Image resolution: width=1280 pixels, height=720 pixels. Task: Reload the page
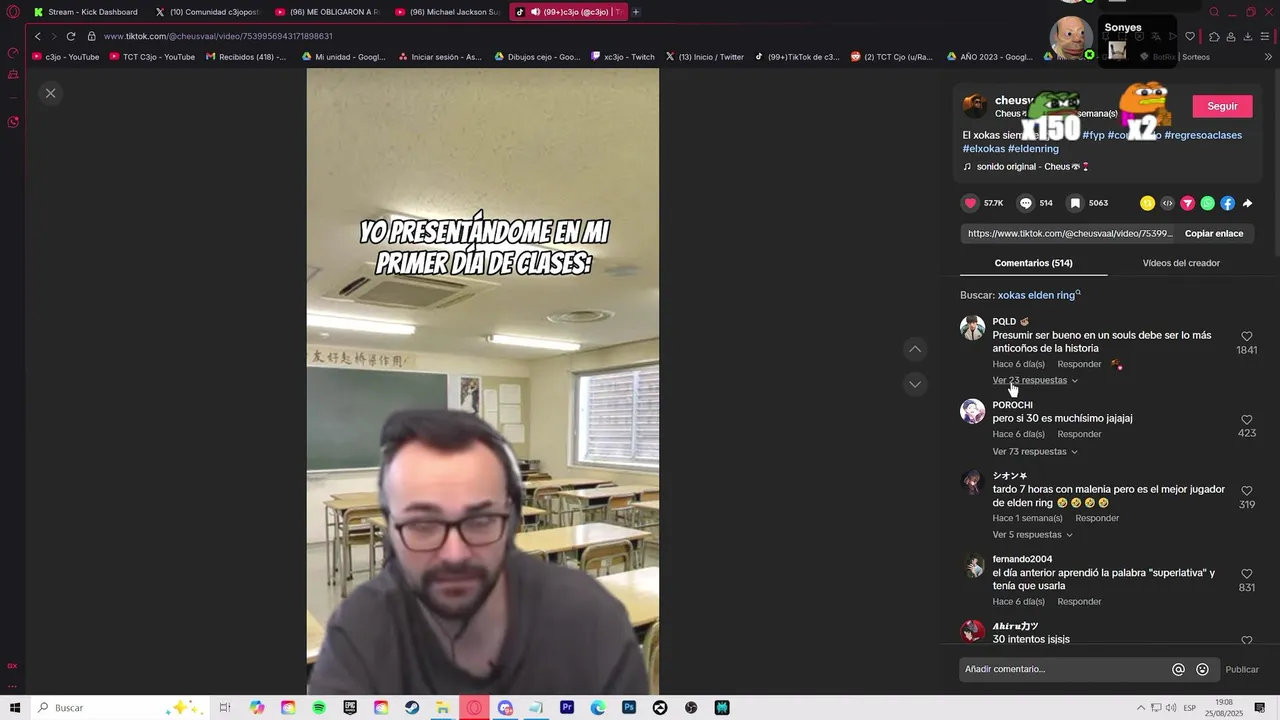point(71,36)
